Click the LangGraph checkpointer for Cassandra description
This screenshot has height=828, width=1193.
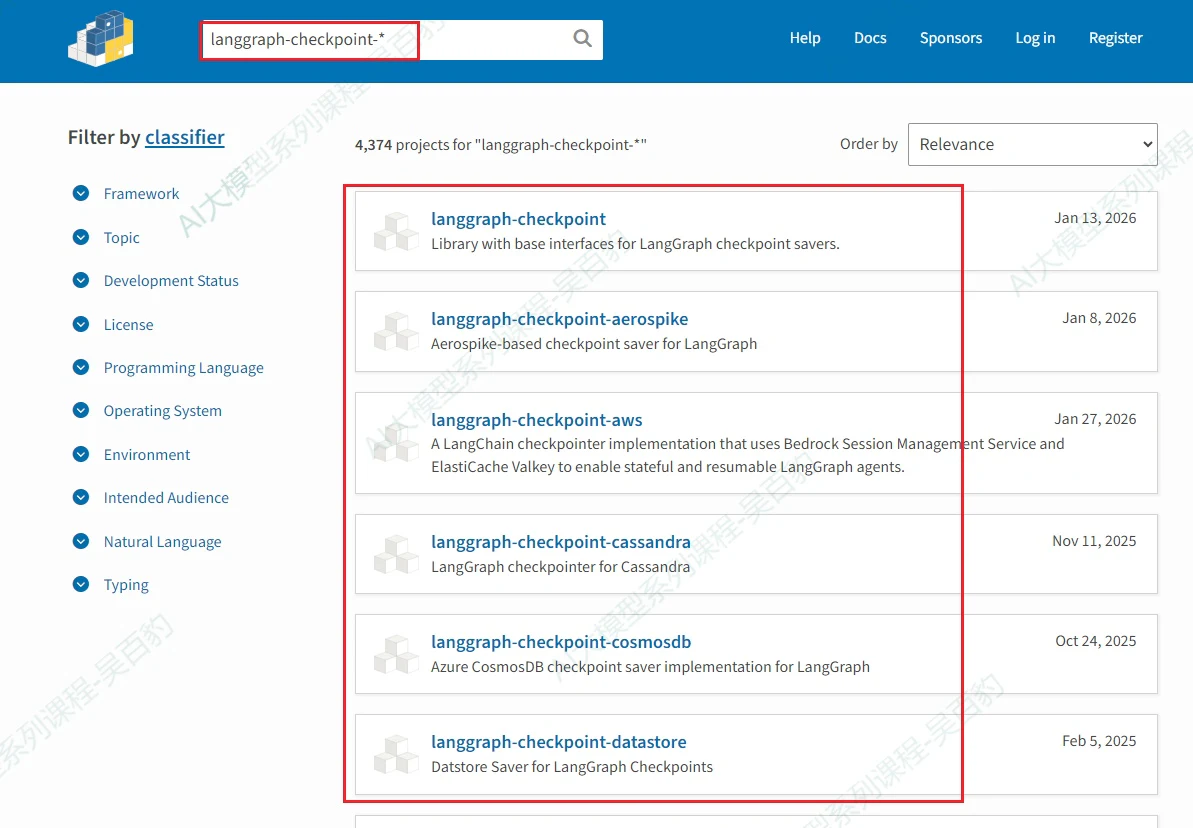coord(561,567)
